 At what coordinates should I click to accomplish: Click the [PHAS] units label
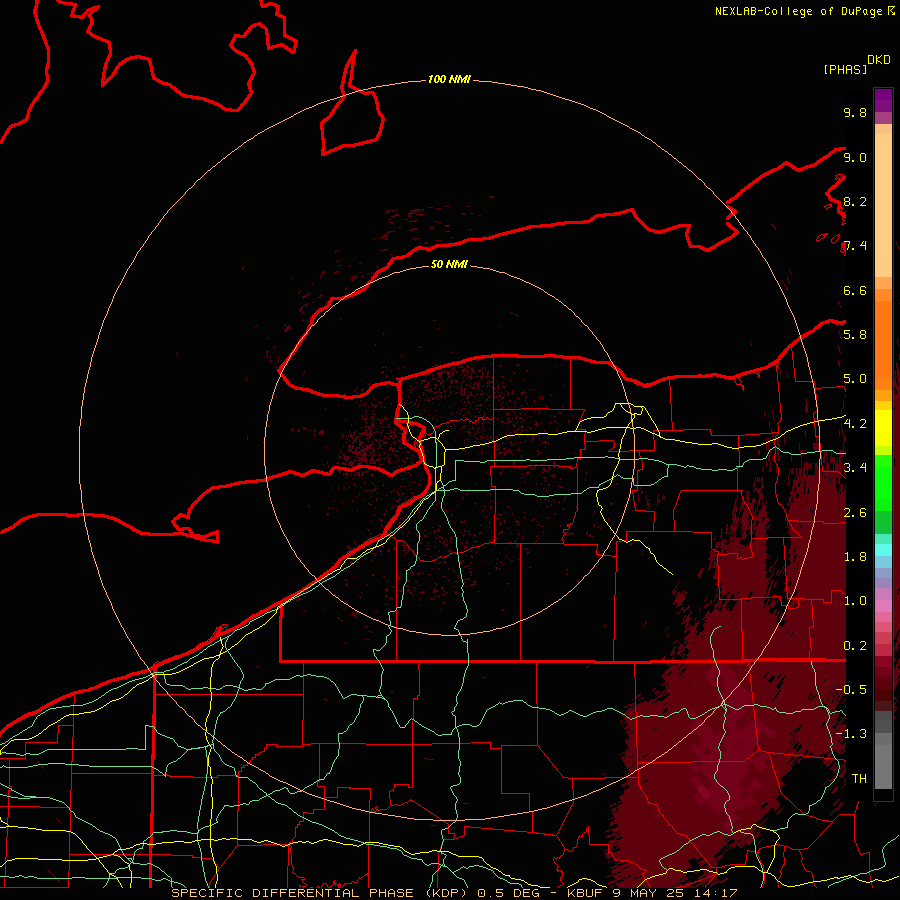click(845, 70)
